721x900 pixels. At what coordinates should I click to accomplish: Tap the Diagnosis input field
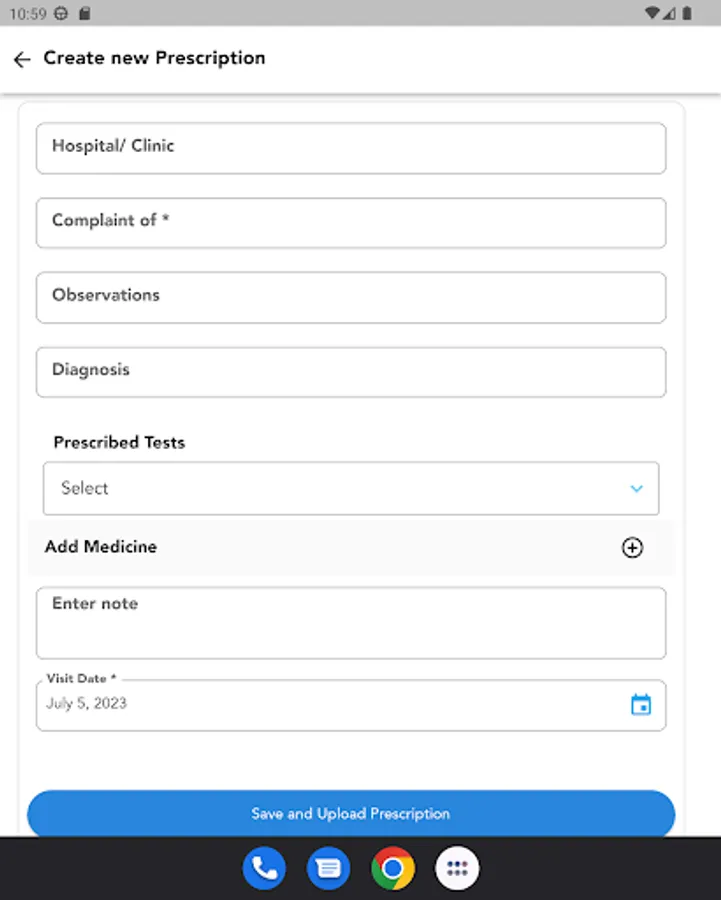click(x=351, y=372)
